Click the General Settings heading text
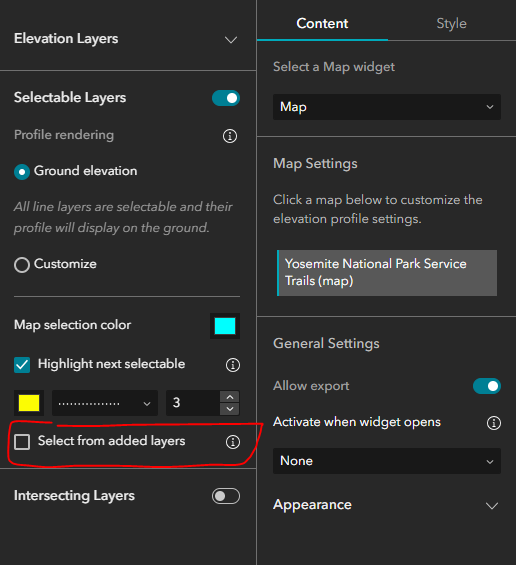This screenshot has width=516, height=565. click(326, 343)
